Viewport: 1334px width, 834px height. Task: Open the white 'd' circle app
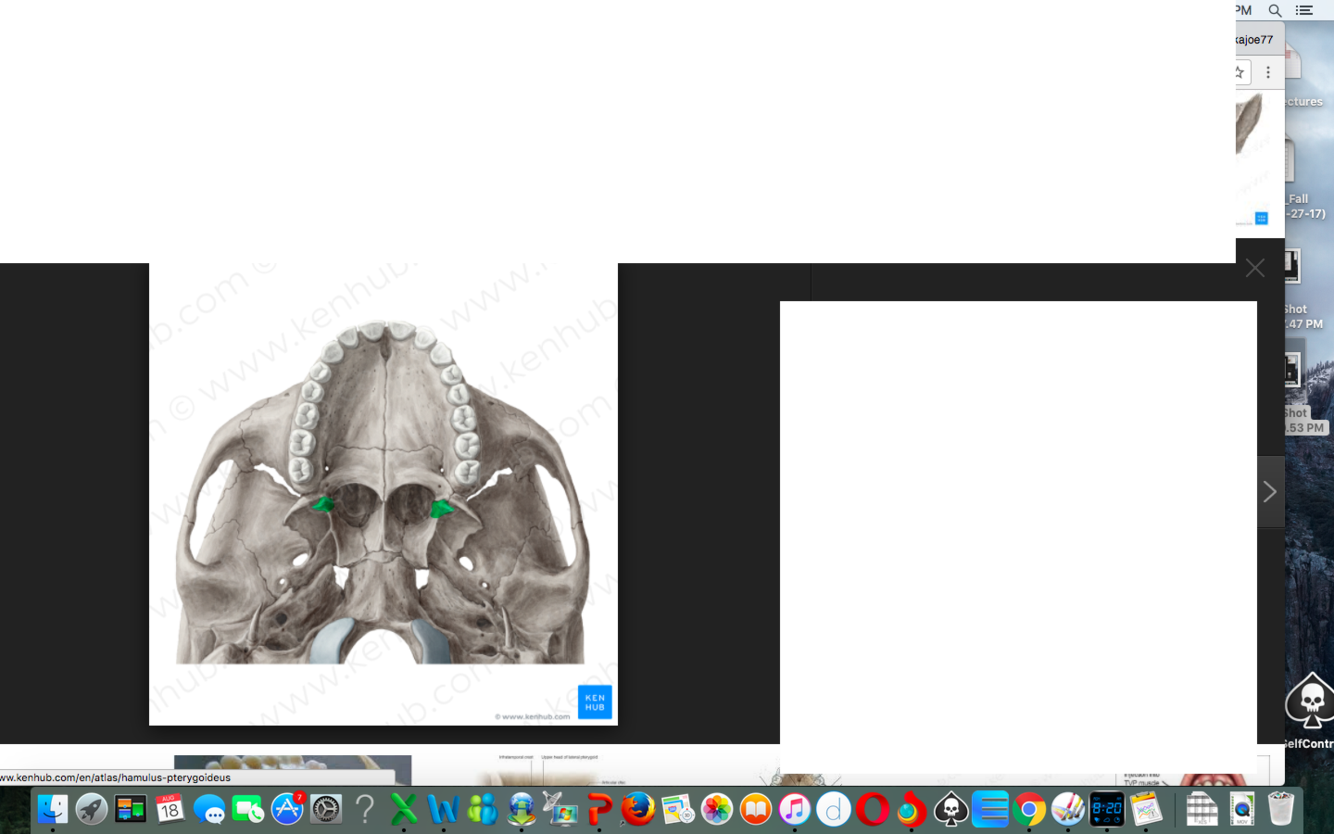[x=833, y=808]
